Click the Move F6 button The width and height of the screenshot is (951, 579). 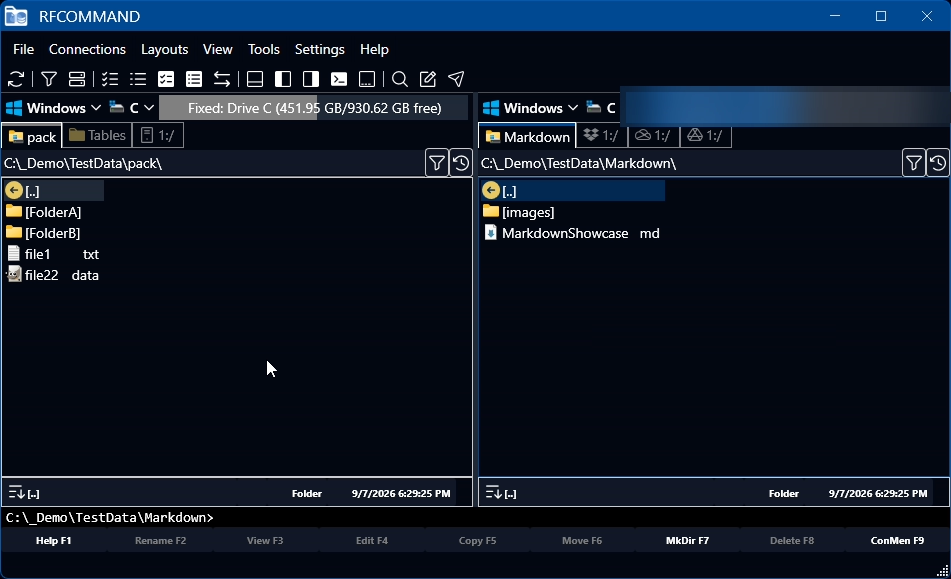(x=582, y=540)
